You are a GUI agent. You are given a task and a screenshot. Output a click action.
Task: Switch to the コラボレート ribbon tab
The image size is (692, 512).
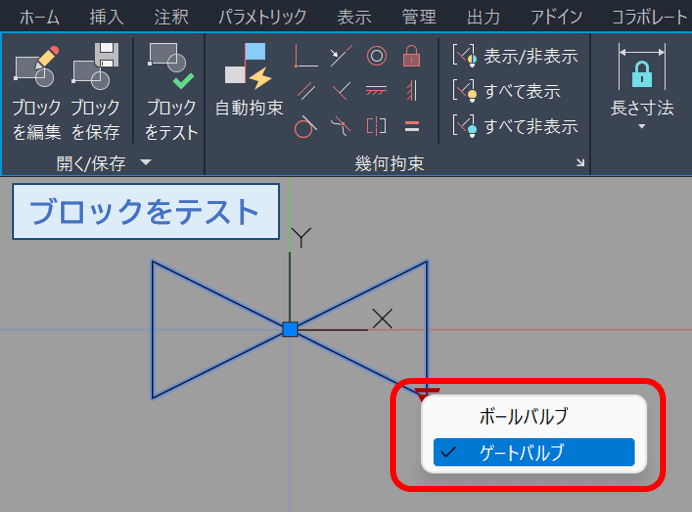649,18
